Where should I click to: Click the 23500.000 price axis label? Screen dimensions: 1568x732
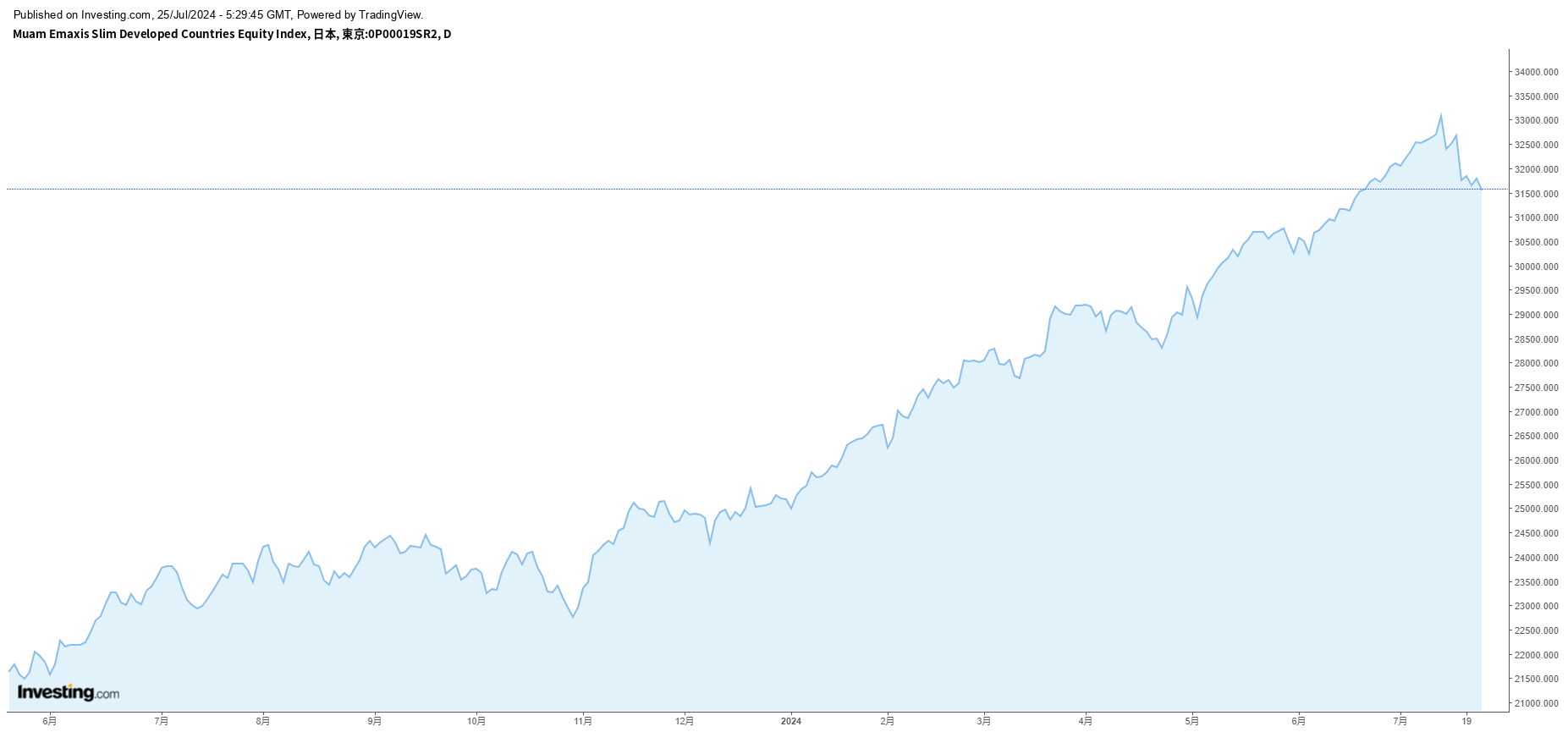pos(1536,582)
